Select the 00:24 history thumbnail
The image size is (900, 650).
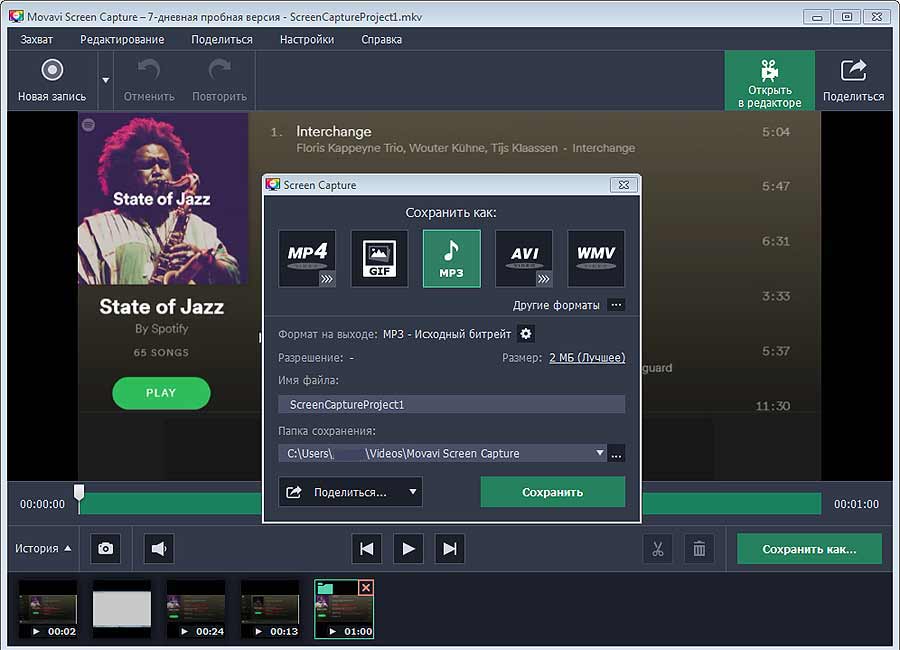(x=196, y=609)
